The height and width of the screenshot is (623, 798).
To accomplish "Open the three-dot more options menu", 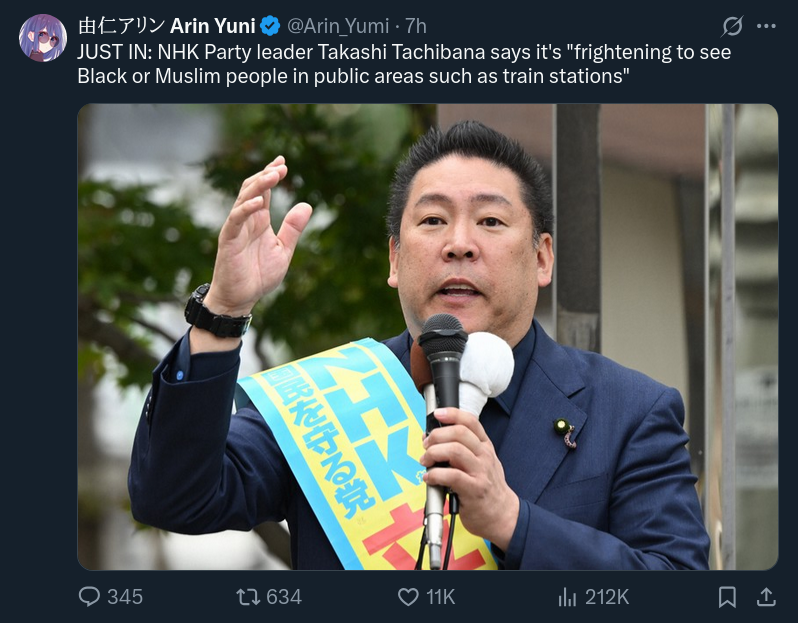I will tap(766, 26).
